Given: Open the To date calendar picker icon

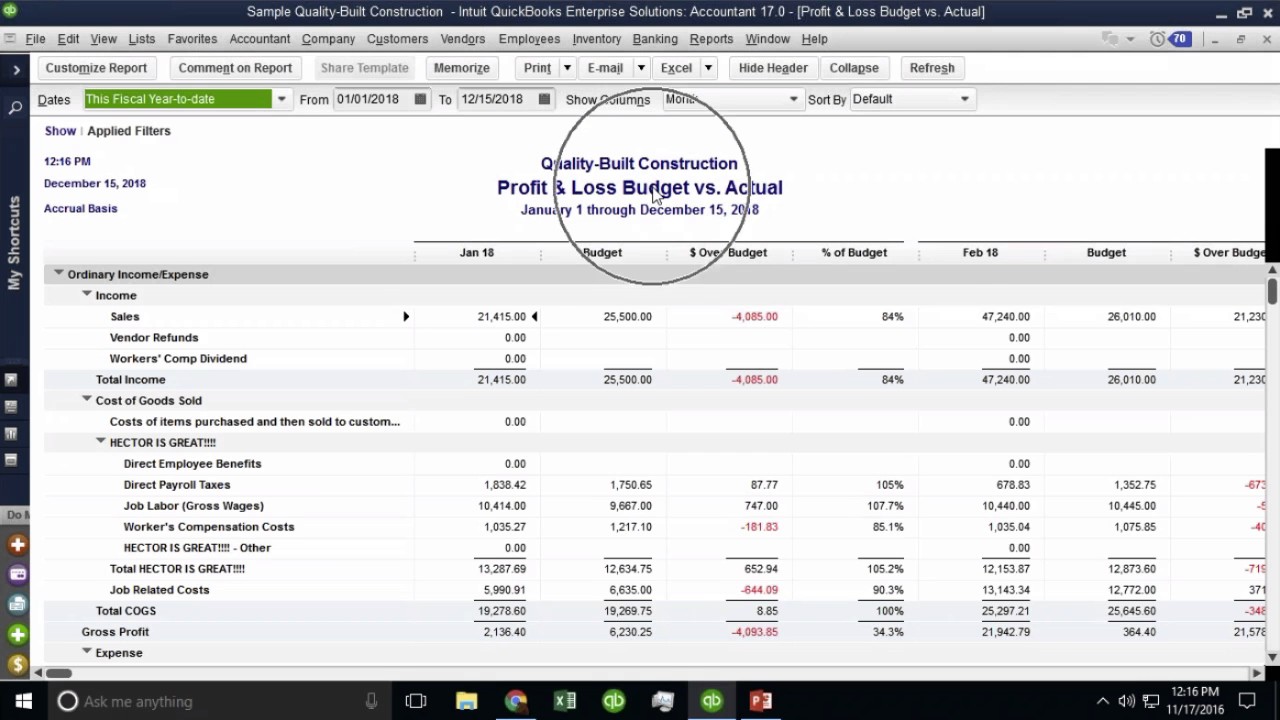Looking at the screenshot, I should pyautogui.click(x=544, y=99).
